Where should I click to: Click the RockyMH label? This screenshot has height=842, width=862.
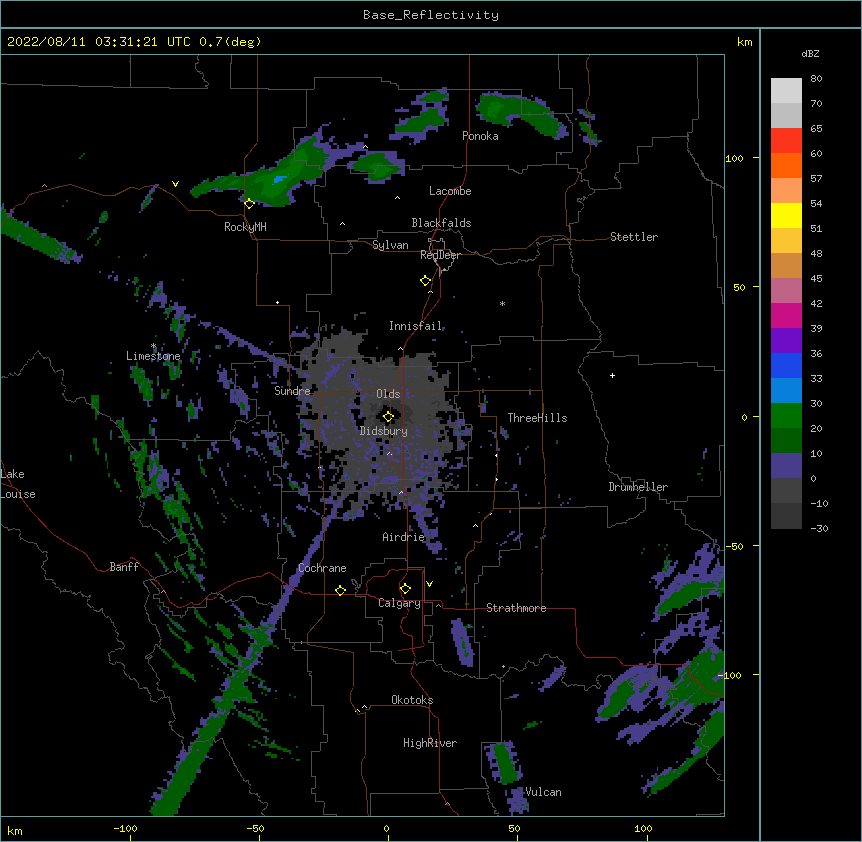point(245,227)
